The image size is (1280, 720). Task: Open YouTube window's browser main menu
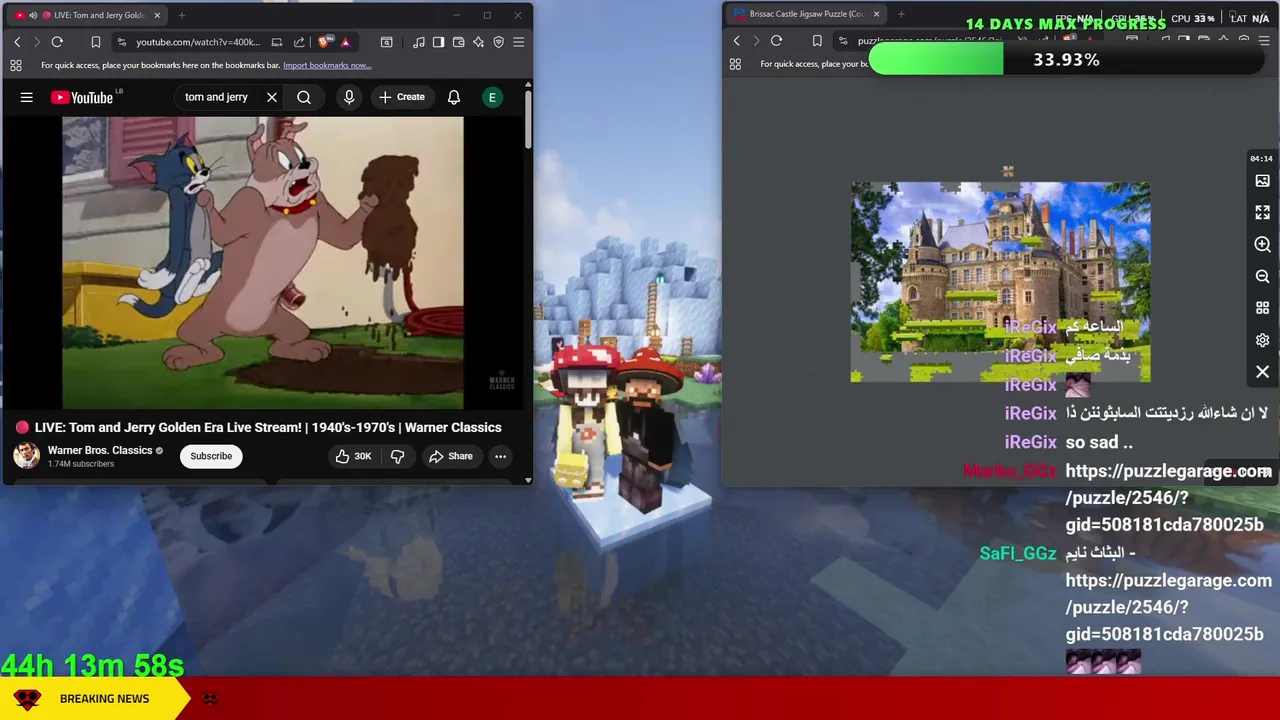tap(518, 42)
